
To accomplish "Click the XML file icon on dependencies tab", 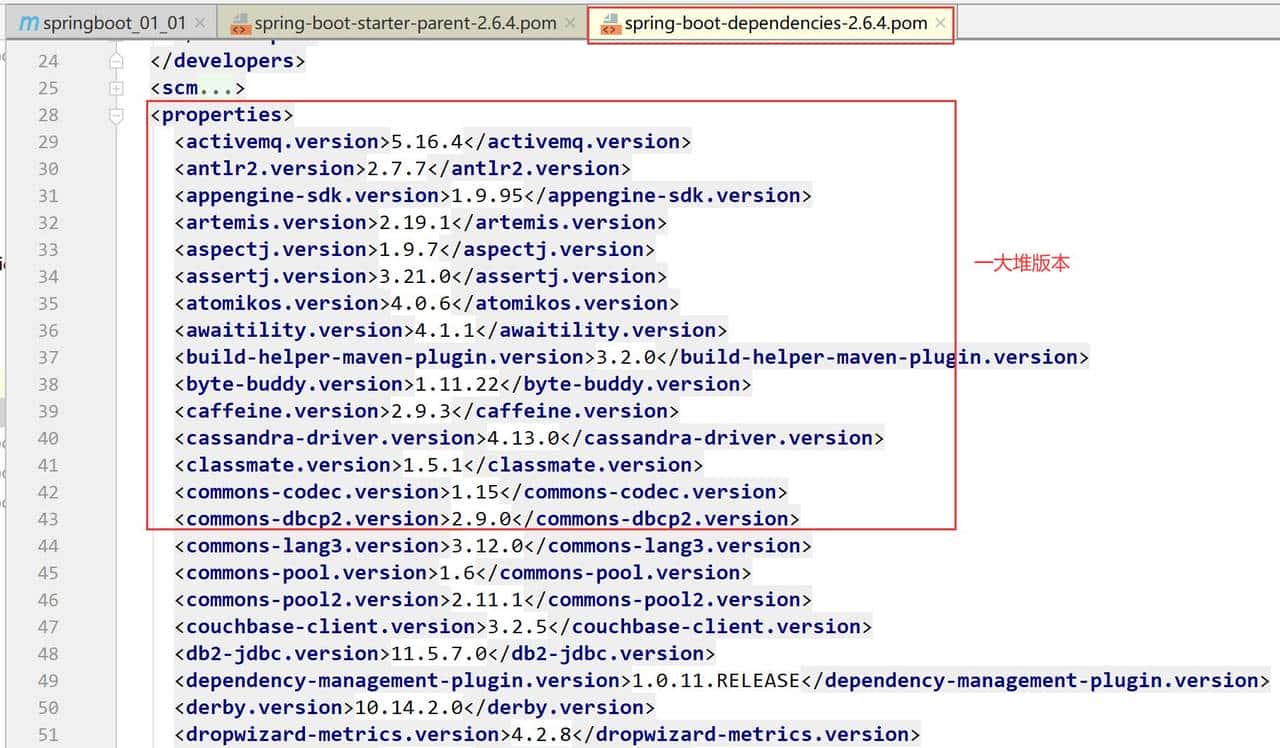I will (x=609, y=24).
